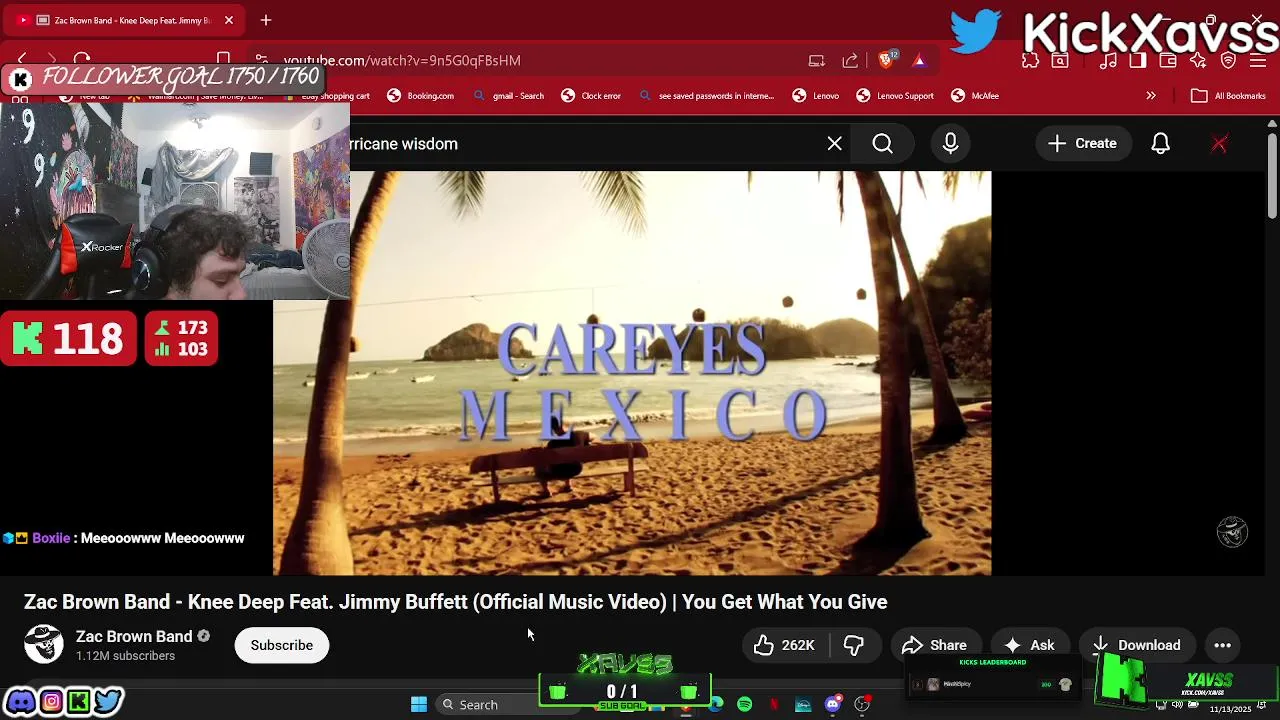Click the install app icon in the address bar
The image size is (1280, 720).
tap(816, 60)
